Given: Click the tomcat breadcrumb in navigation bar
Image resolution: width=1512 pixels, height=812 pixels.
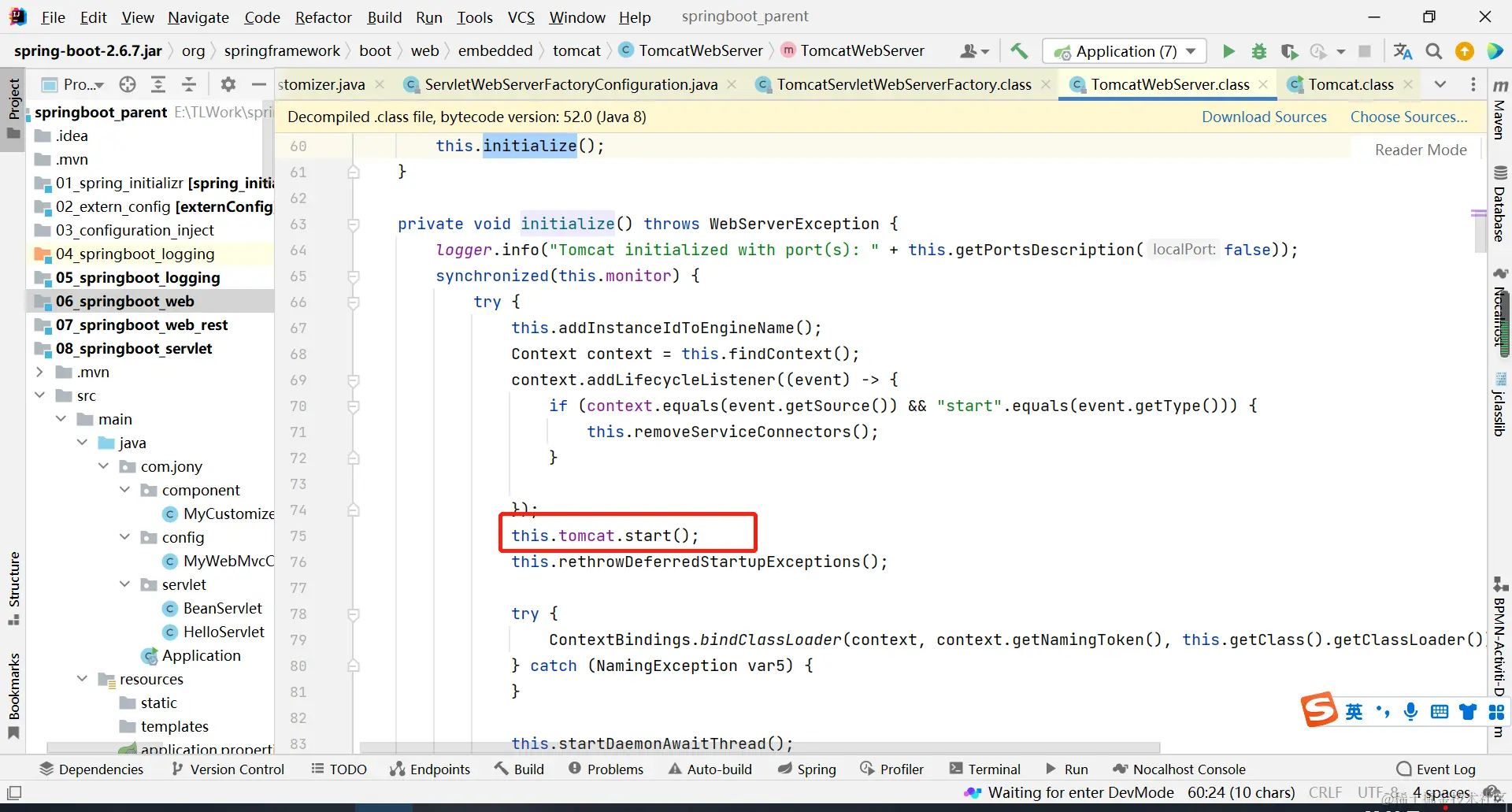Looking at the screenshot, I should 576,51.
